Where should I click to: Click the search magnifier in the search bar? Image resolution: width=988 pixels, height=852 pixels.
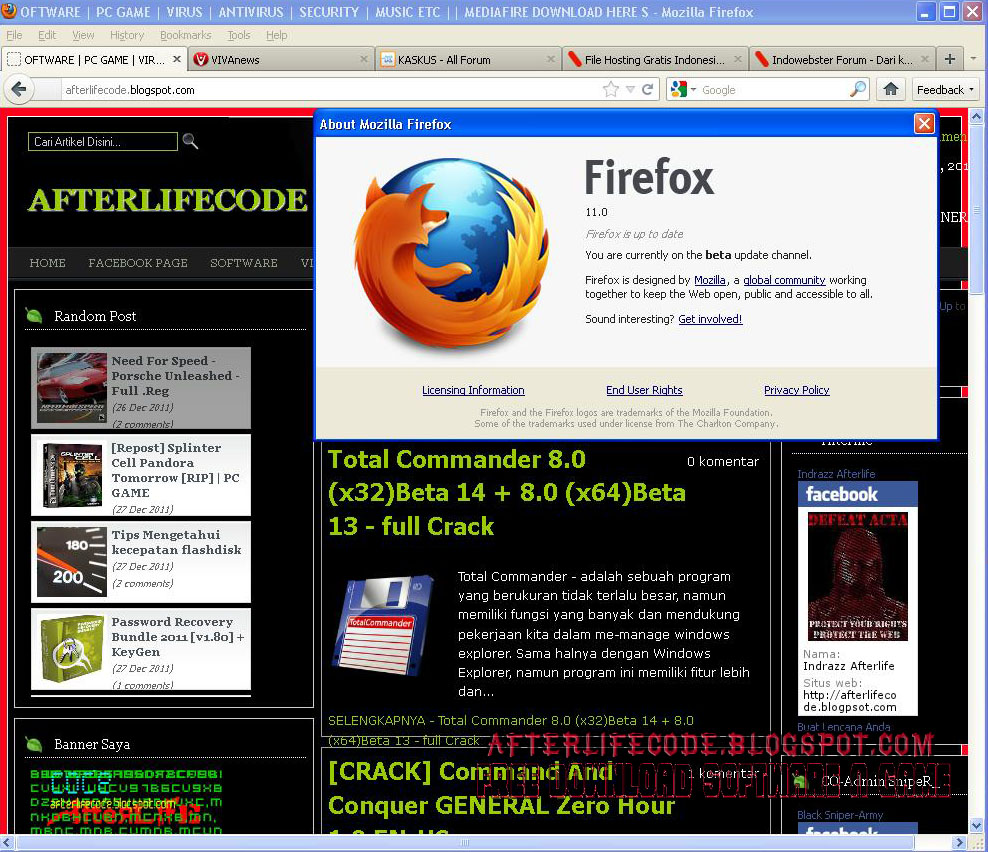point(857,89)
